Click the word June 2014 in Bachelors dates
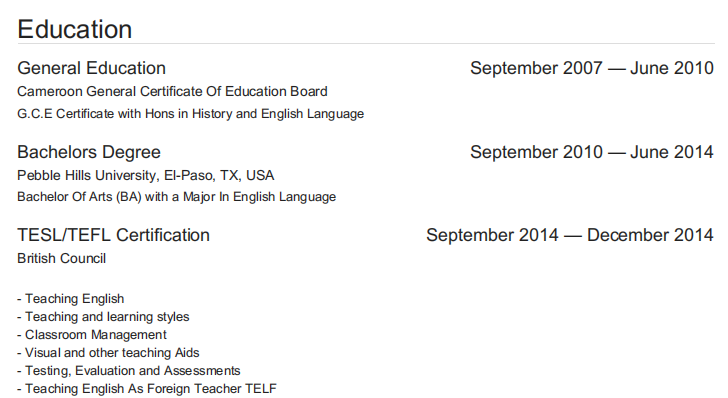 (672, 152)
